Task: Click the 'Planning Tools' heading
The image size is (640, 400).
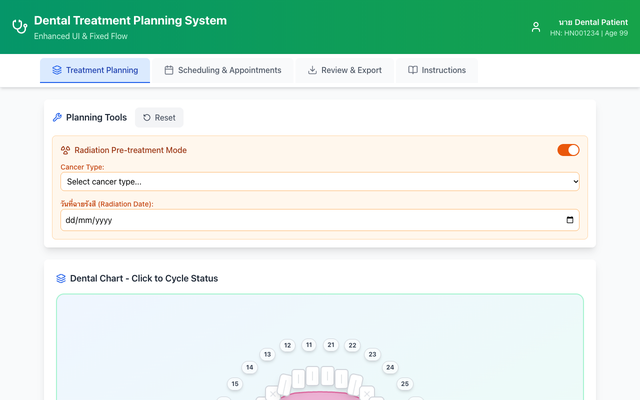Action: (x=96, y=118)
